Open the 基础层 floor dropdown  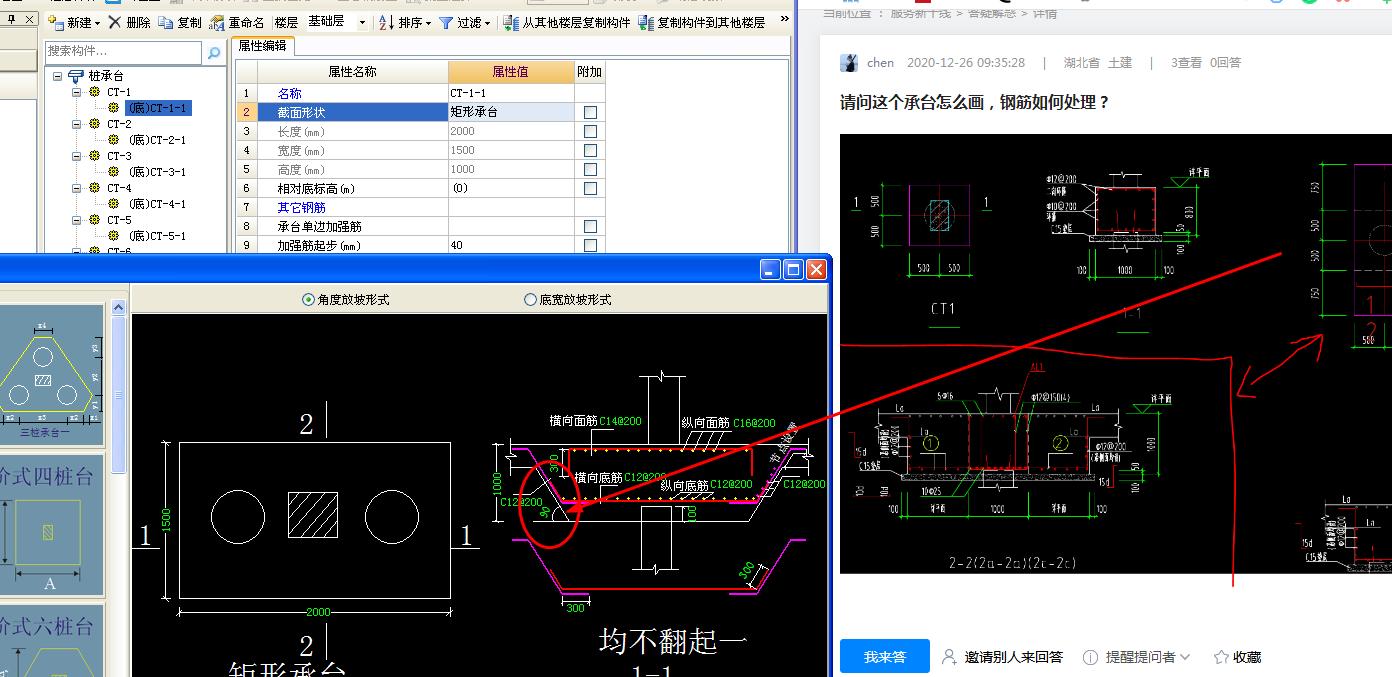click(361, 22)
